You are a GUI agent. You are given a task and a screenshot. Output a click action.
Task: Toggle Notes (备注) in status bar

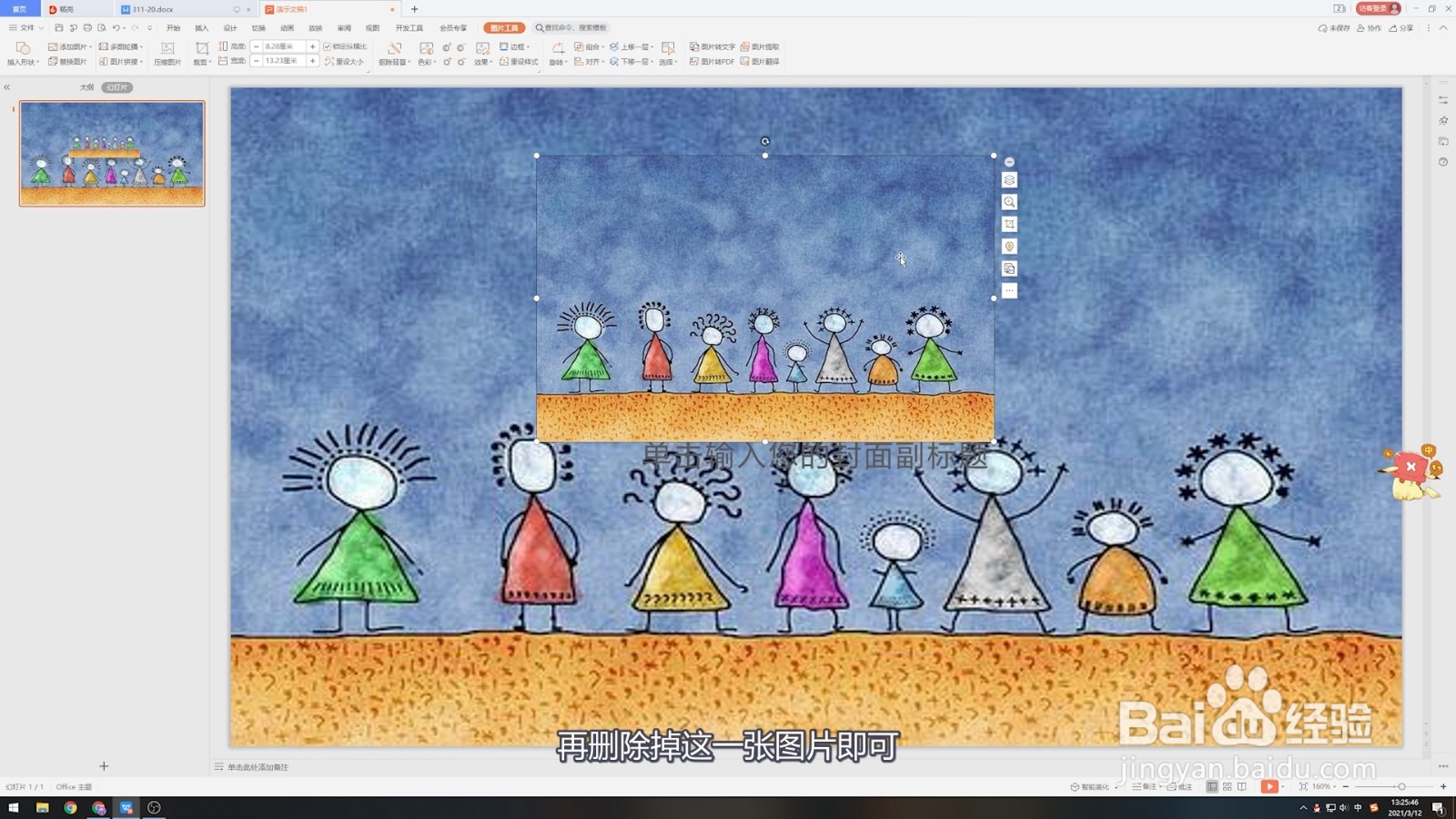coord(1145,786)
